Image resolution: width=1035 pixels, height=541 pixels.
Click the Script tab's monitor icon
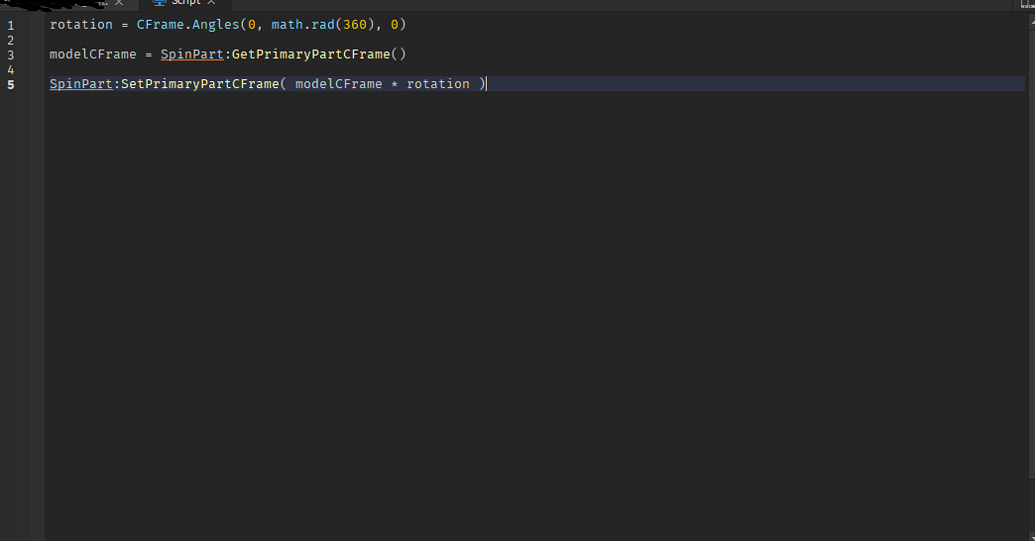pyautogui.click(x=159, y=3)
